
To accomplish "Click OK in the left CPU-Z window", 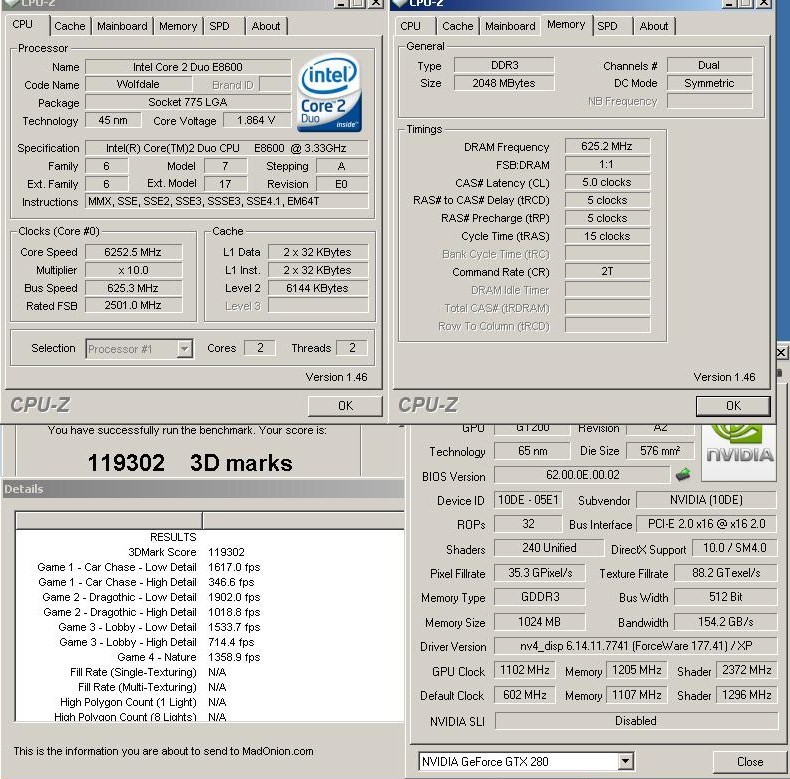I will tap(345, 406).
